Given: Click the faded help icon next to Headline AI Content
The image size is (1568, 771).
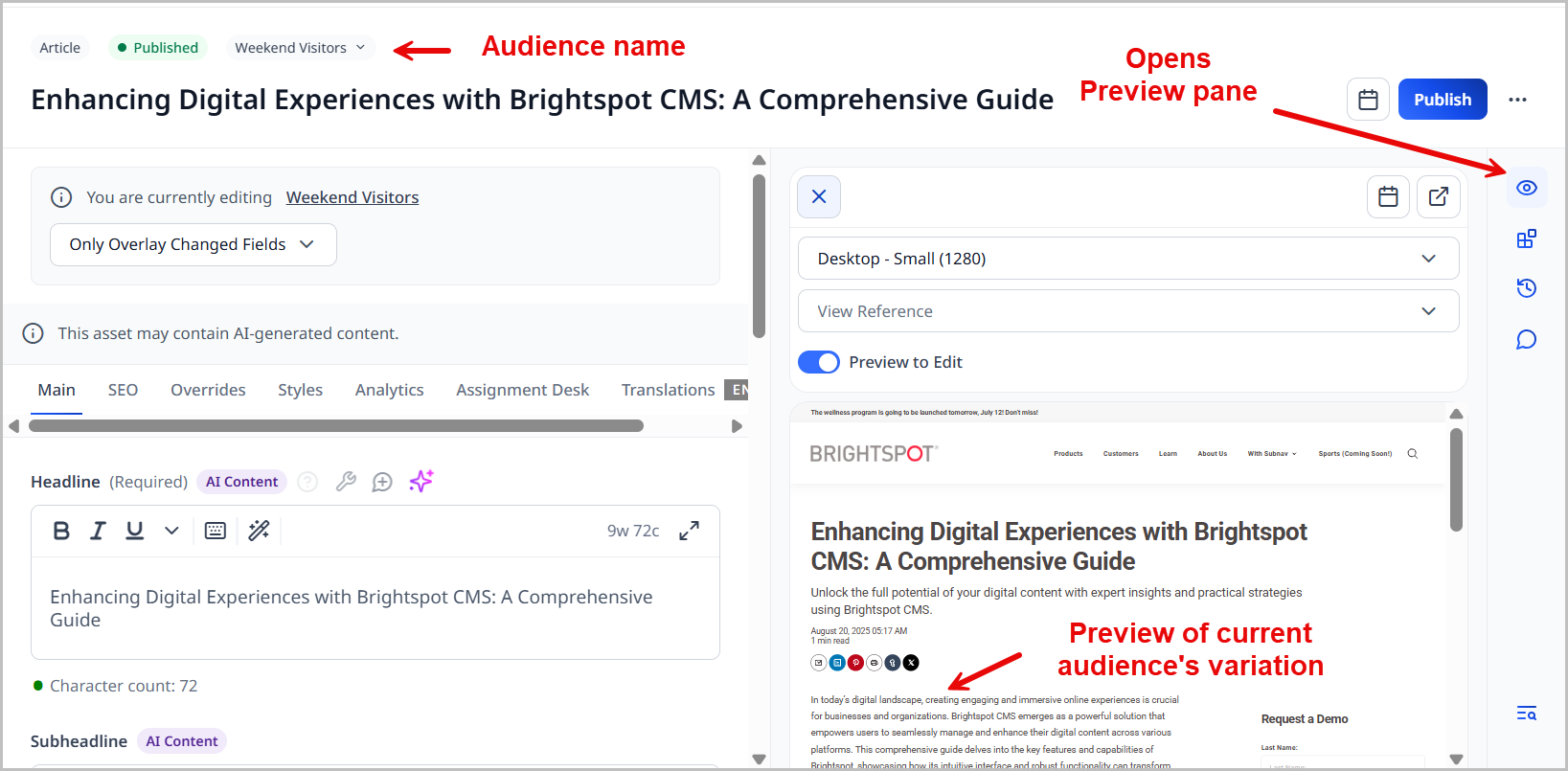Looking at the screenshot, I should coord(307,482).
